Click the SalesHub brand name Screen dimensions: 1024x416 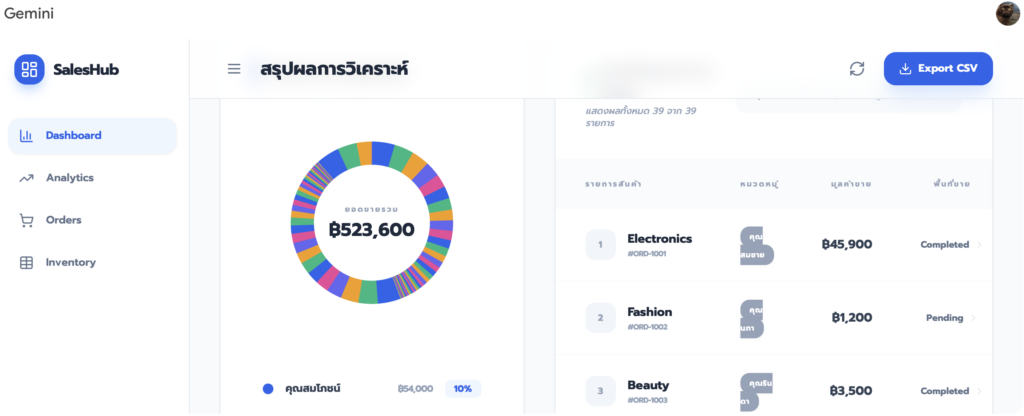tap(86, 70)
